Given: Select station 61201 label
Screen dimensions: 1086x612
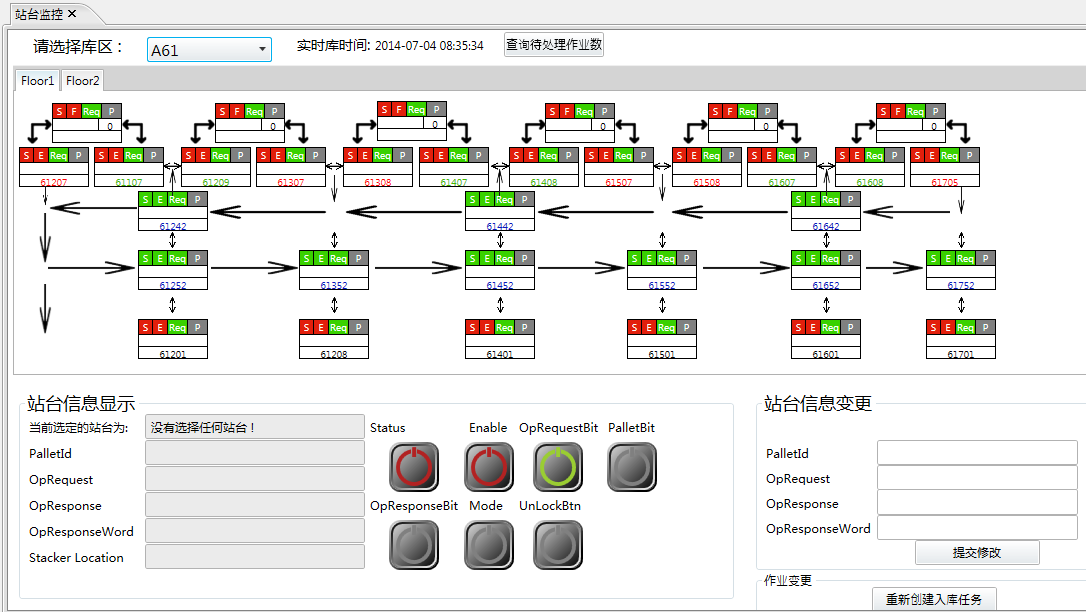Looking at the screenshot, I should click(x=172, y=354).
